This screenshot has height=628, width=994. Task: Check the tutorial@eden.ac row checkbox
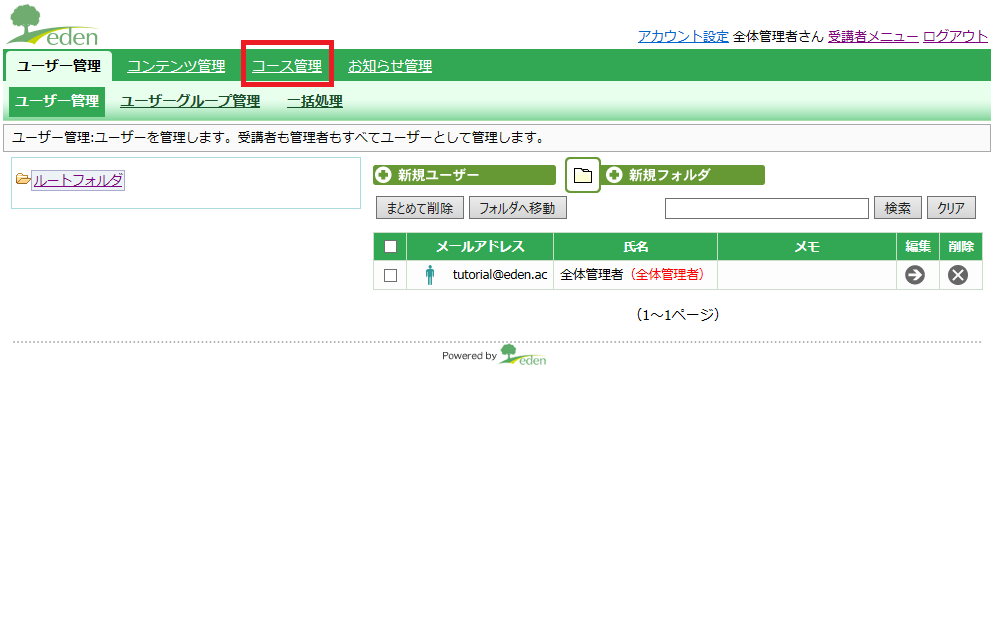(x=390, y=276)
